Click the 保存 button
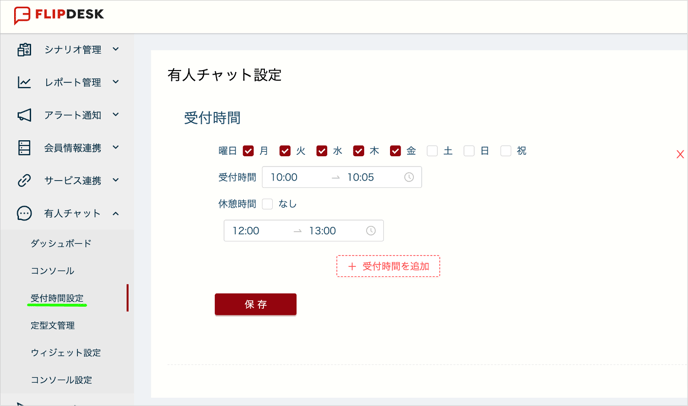Image resolution: width=688 pixels, height=406 pixels. pos(256,304)
